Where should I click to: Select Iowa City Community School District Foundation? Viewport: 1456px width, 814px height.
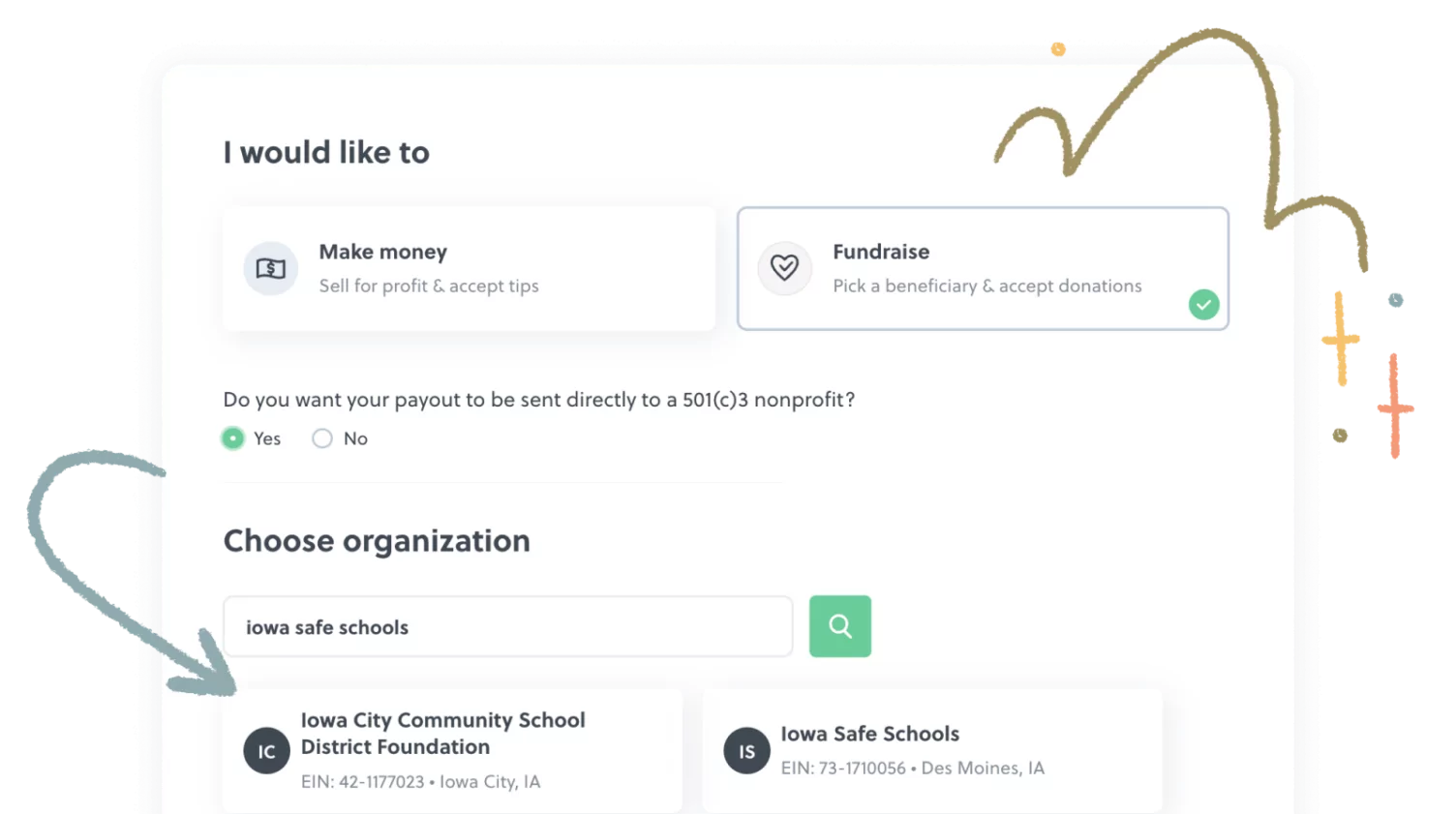(x=442, y=733)
